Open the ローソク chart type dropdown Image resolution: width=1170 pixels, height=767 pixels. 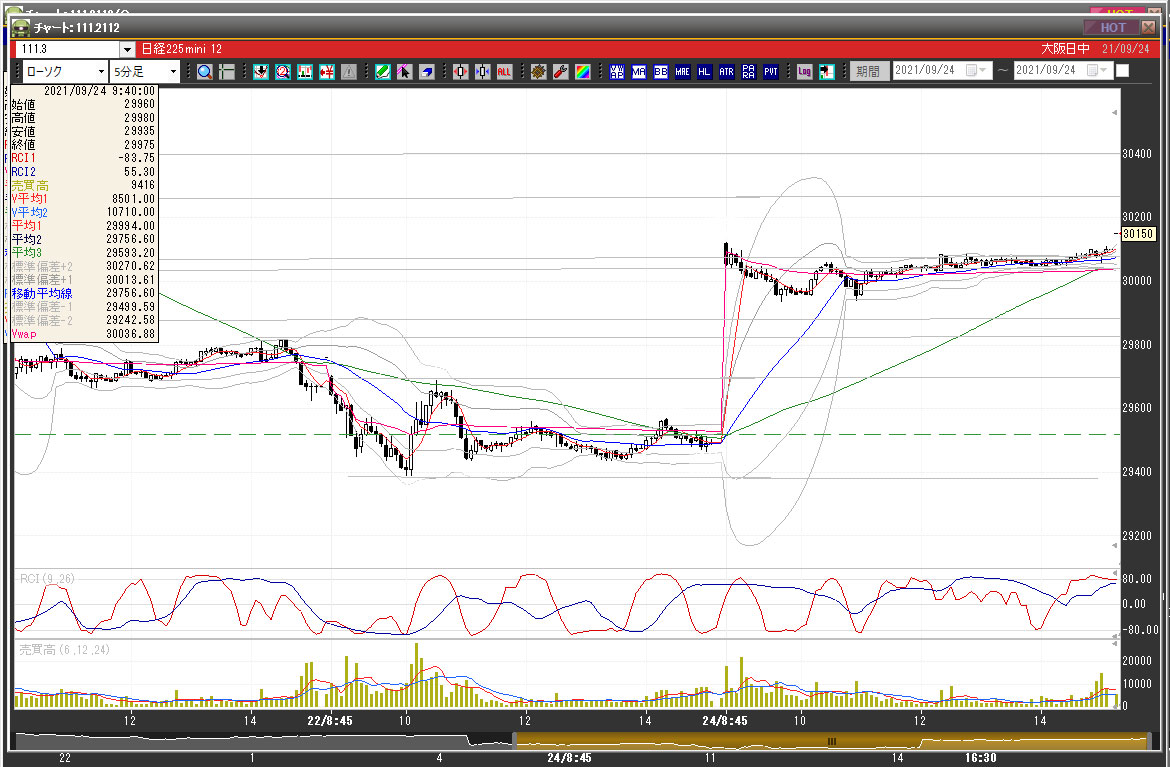click(101, 72)
